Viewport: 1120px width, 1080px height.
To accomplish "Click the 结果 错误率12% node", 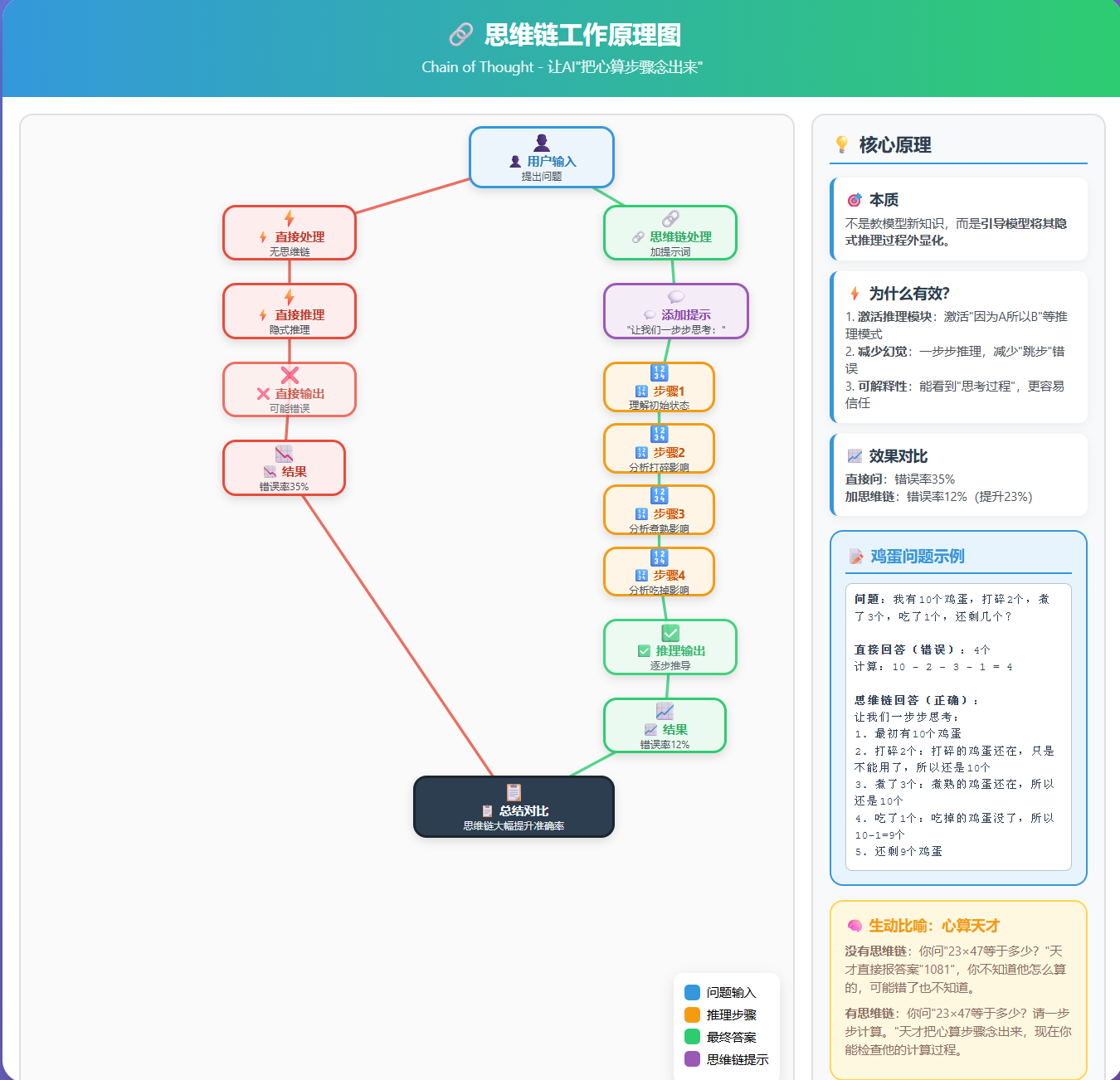I will [x=665, y=726].
